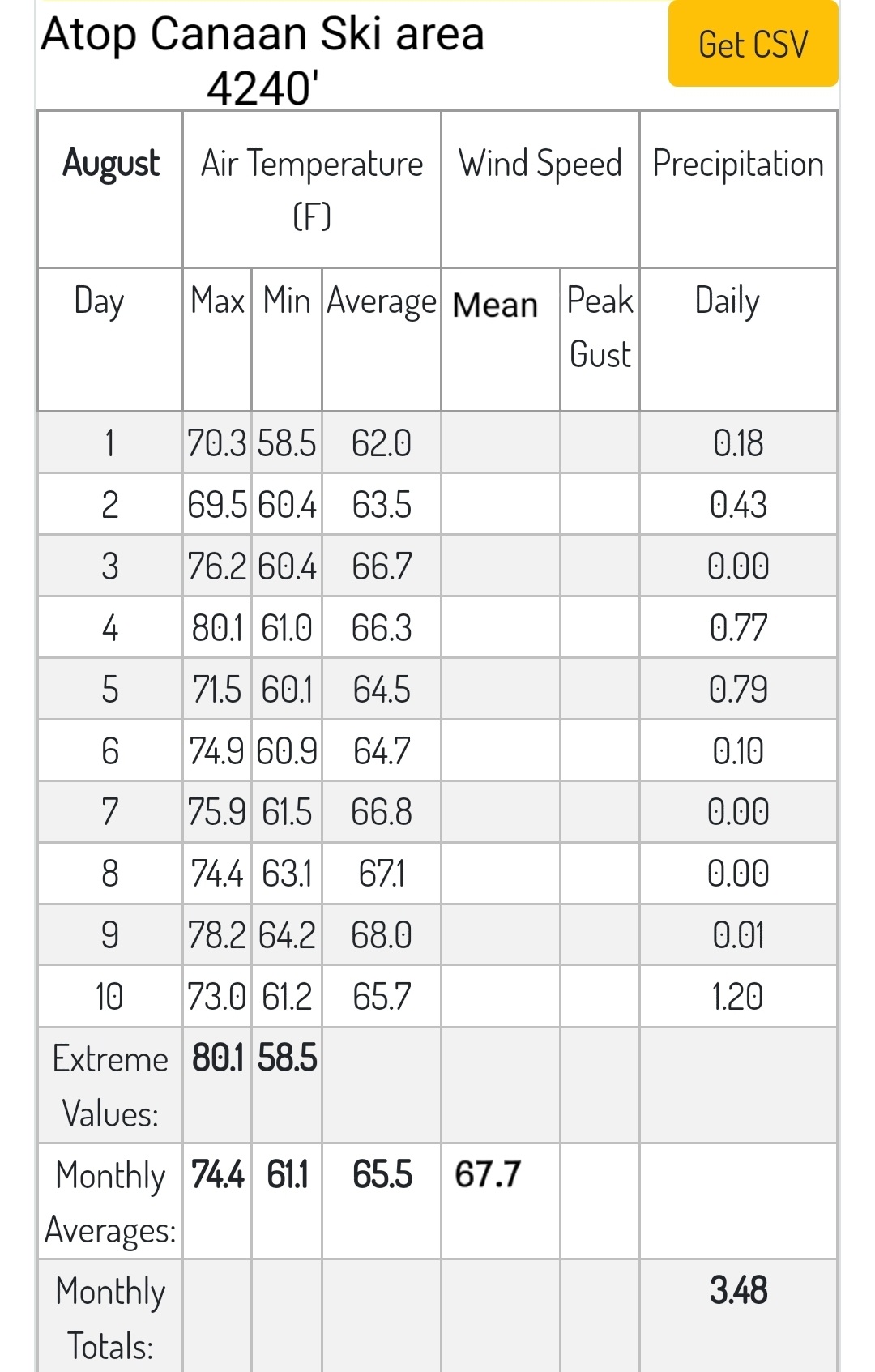Select the August month header cell
The image size is (875, 1372).
tap(110, 163)
